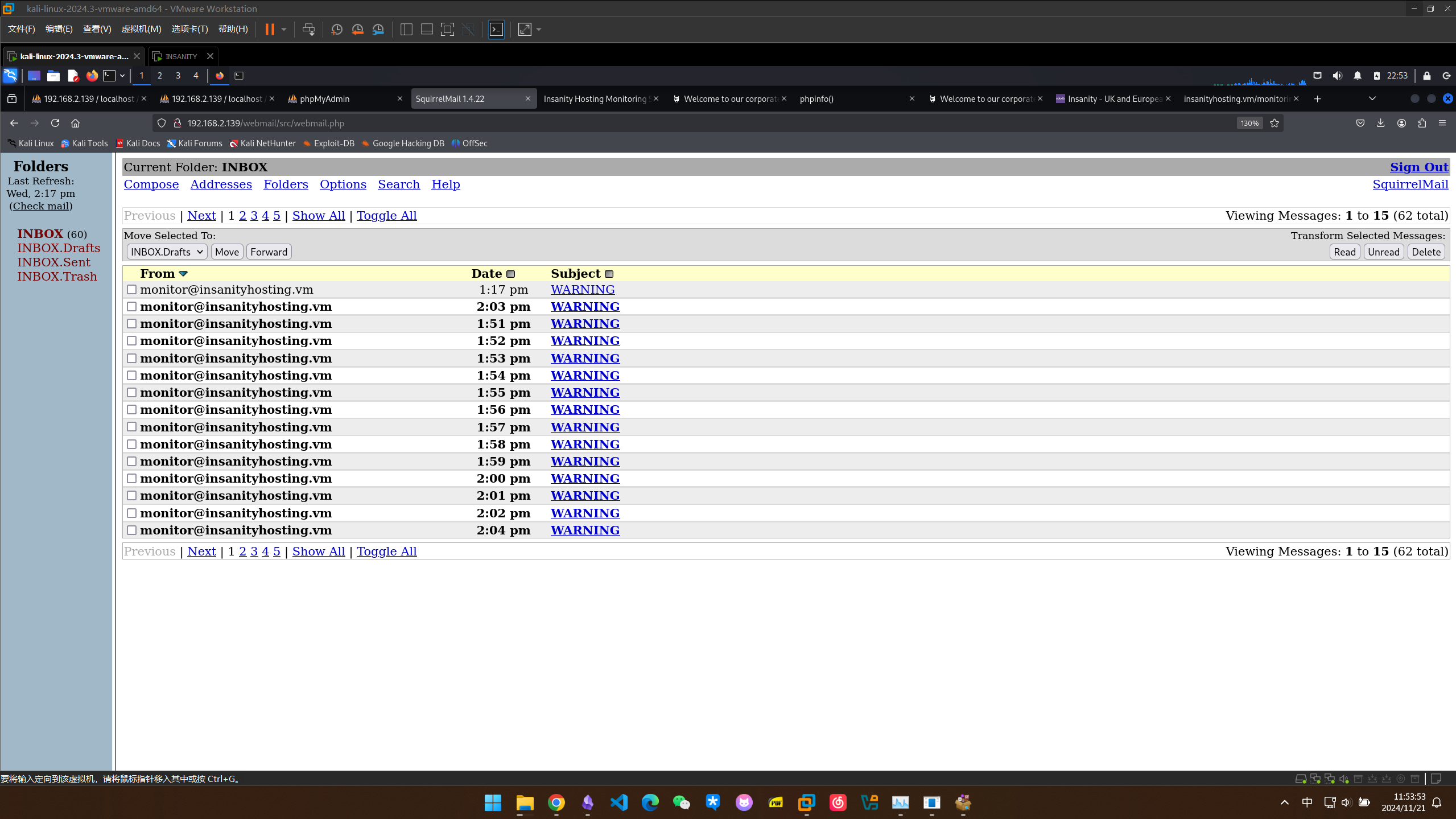Expand the Firefox list all tabs chevron
The height and width of the screenshot is (819, 1456).
point(1372,99)
